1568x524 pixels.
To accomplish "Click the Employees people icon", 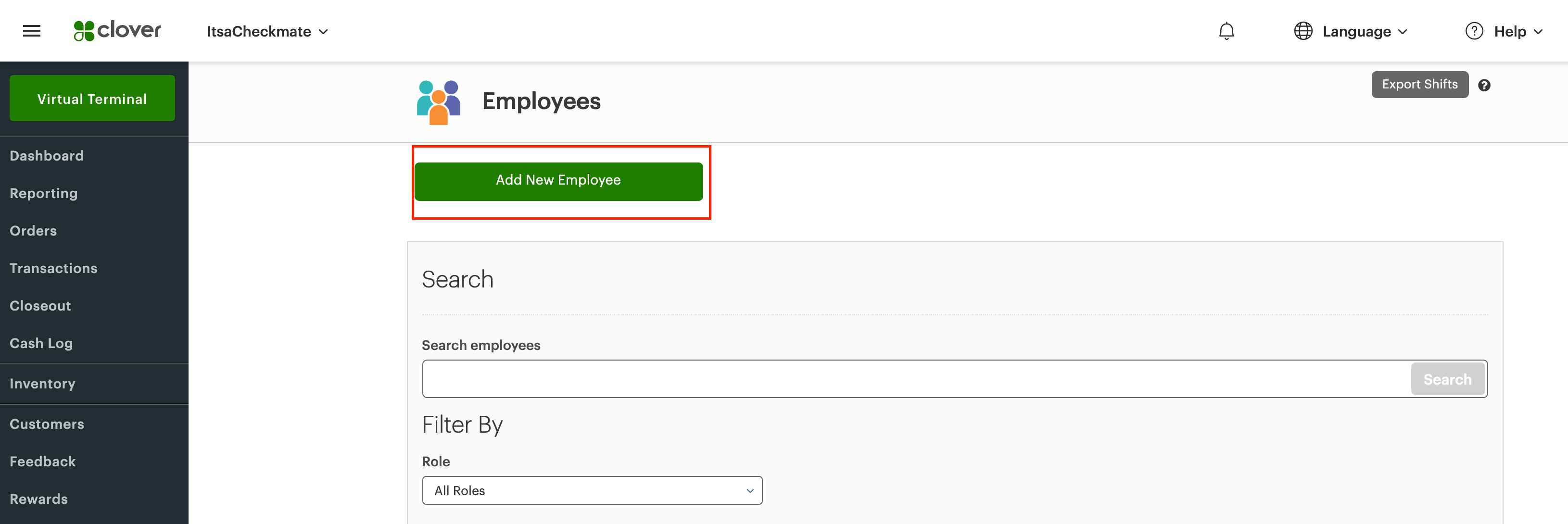I will pos(438,101).
